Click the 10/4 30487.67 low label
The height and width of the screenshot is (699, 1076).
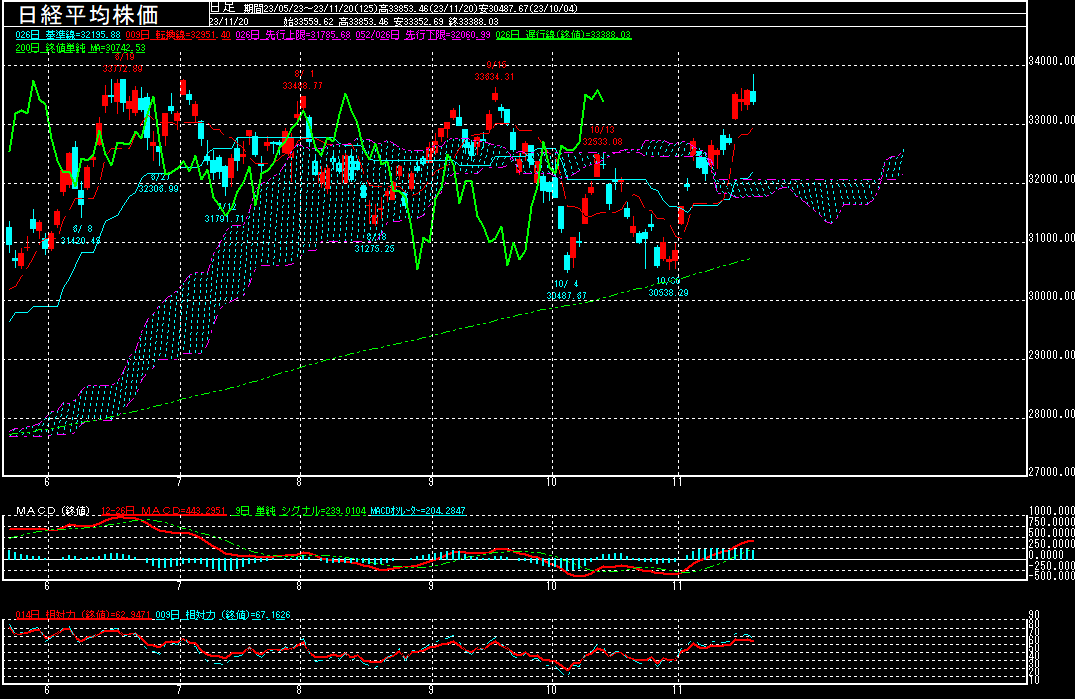(567, 290)
